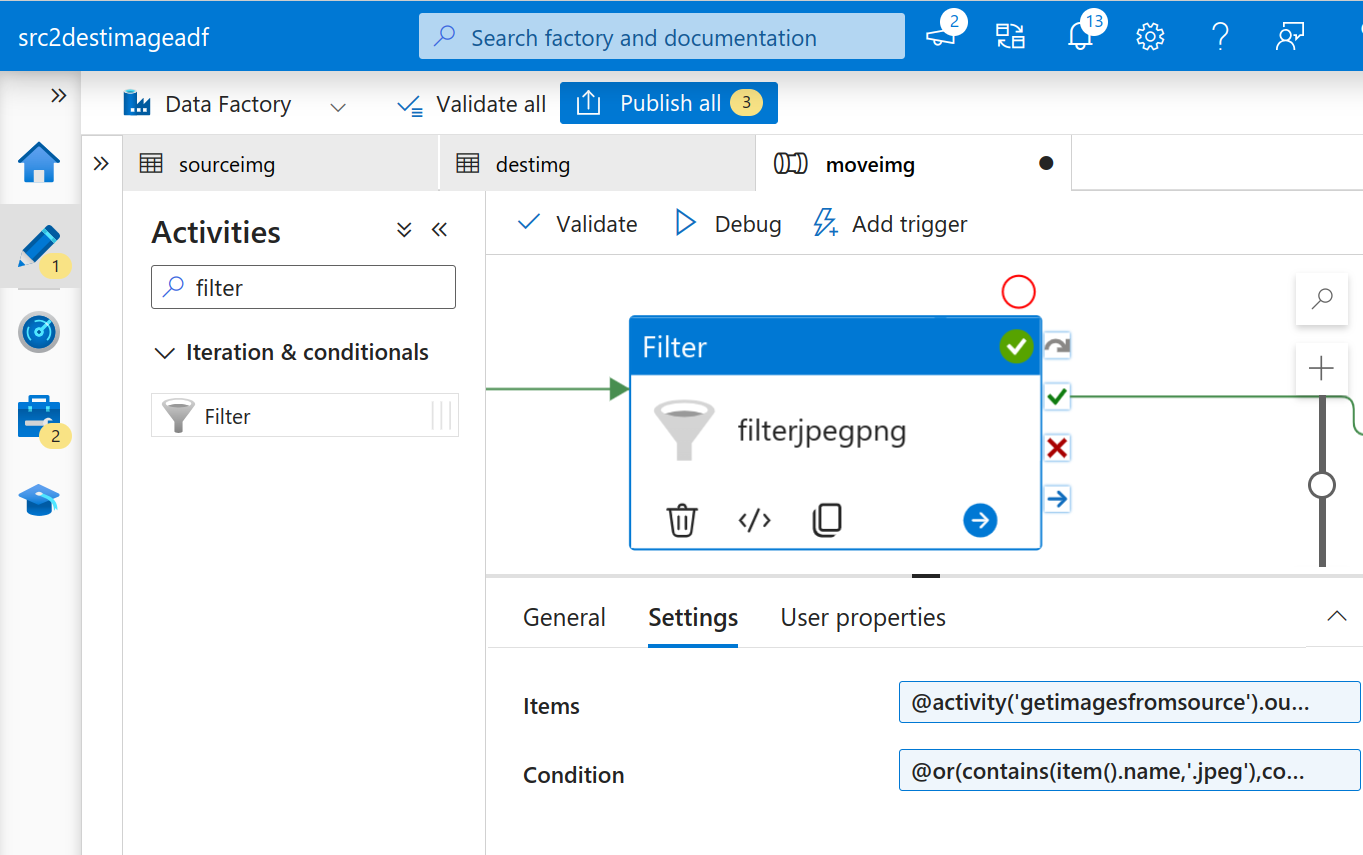This screenshot has height=855, width=1363.
Task: Open the feedback person icon
Action: point(1290,37)
